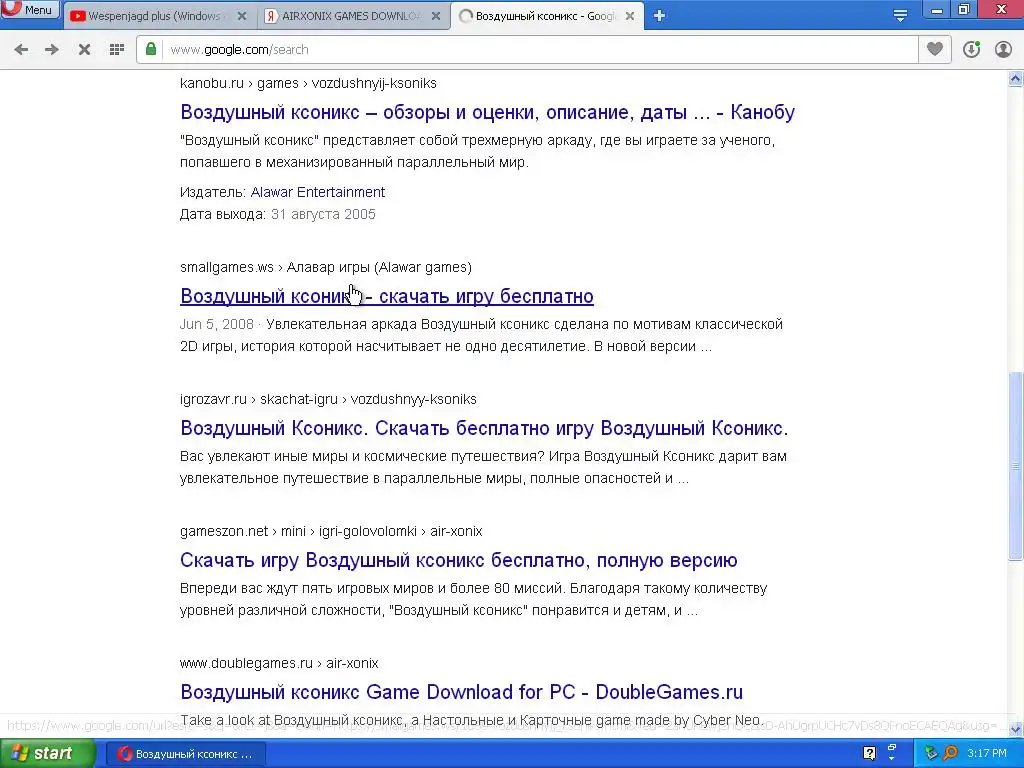Click the vertical scrollbar thumb
Viewport: 1024px width, 768px height.
pyautogui.click(x=1016, y=466)
